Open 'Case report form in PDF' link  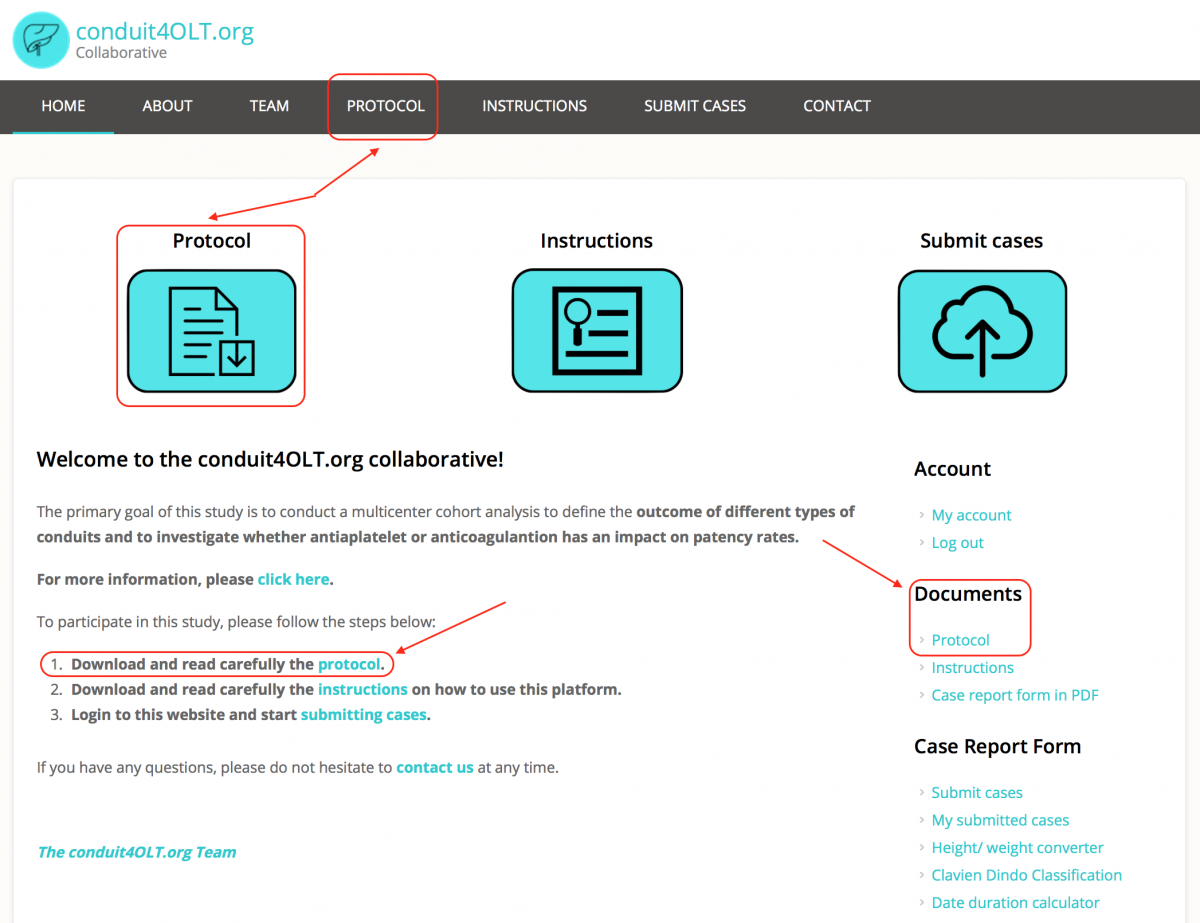1014,695
